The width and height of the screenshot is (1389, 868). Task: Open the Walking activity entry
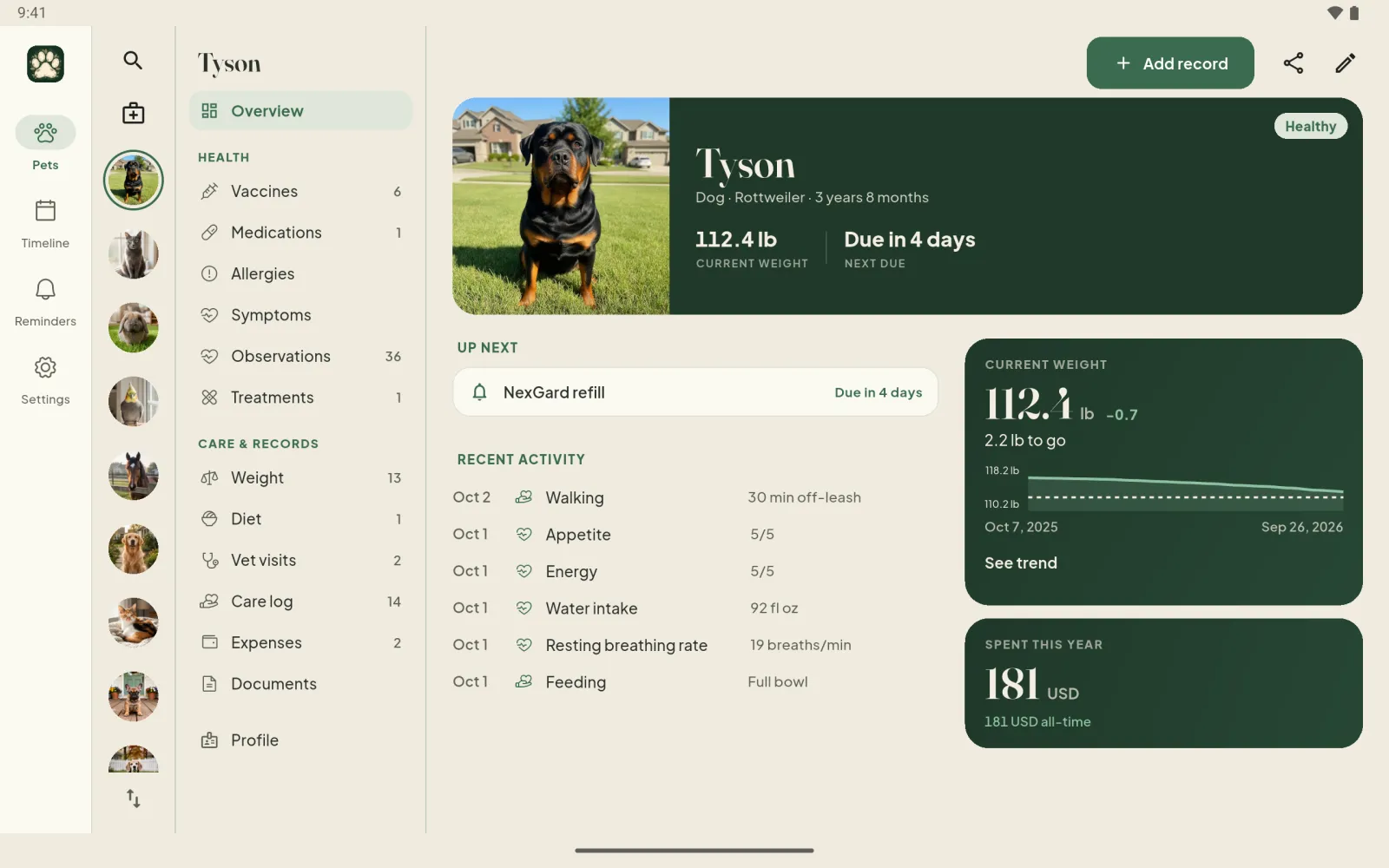694,497
